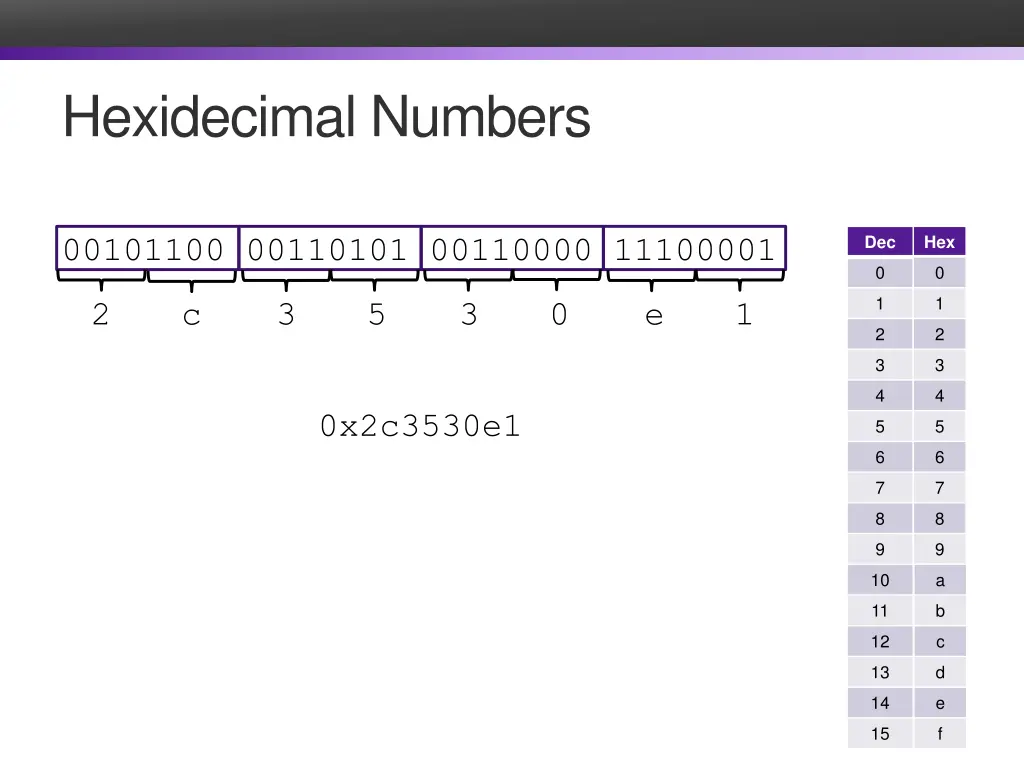
Task: Click the Dec column header
Action: 879,242
